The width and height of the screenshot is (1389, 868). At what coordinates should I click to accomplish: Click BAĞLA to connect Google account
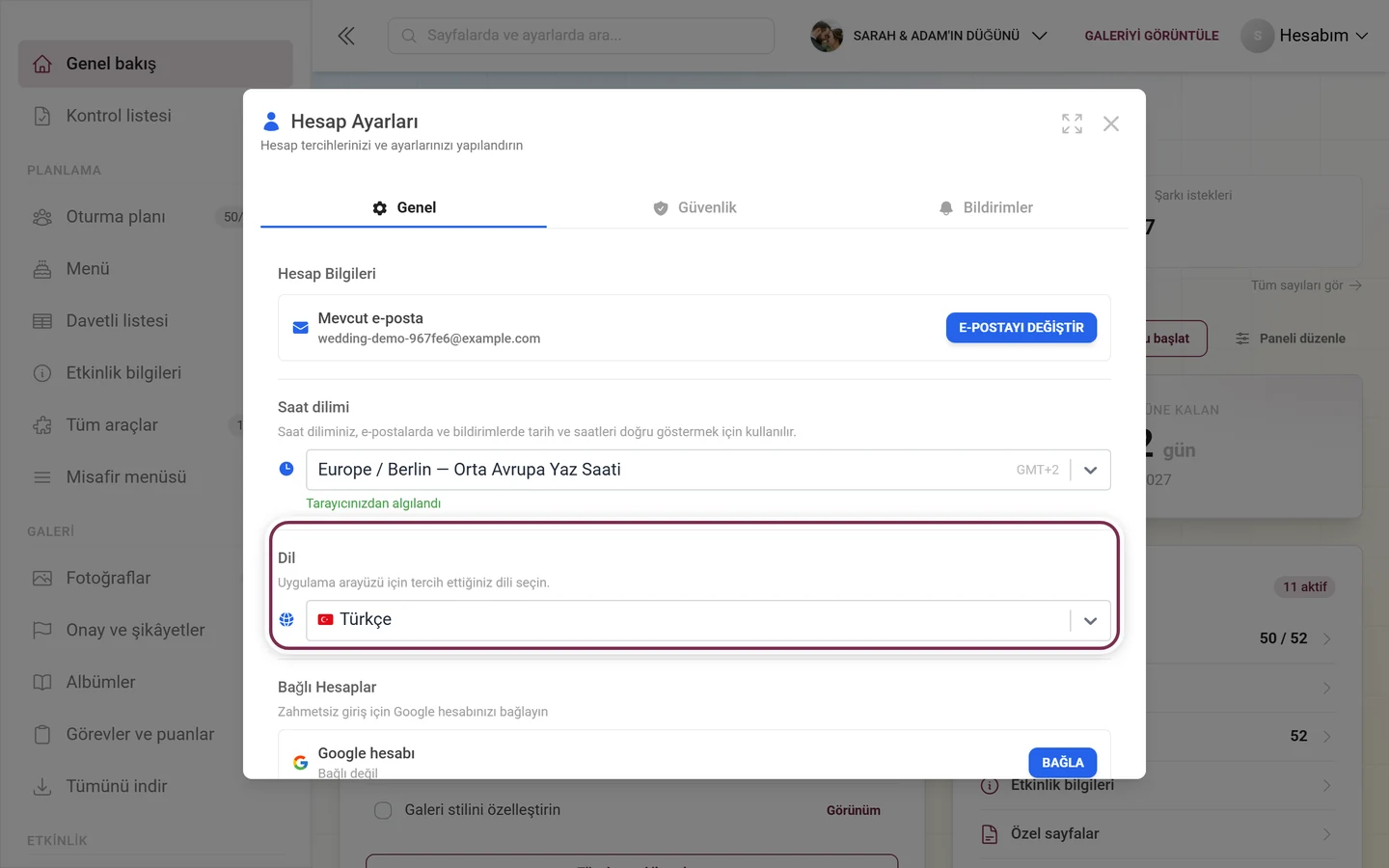click(x=1063, y=763)
